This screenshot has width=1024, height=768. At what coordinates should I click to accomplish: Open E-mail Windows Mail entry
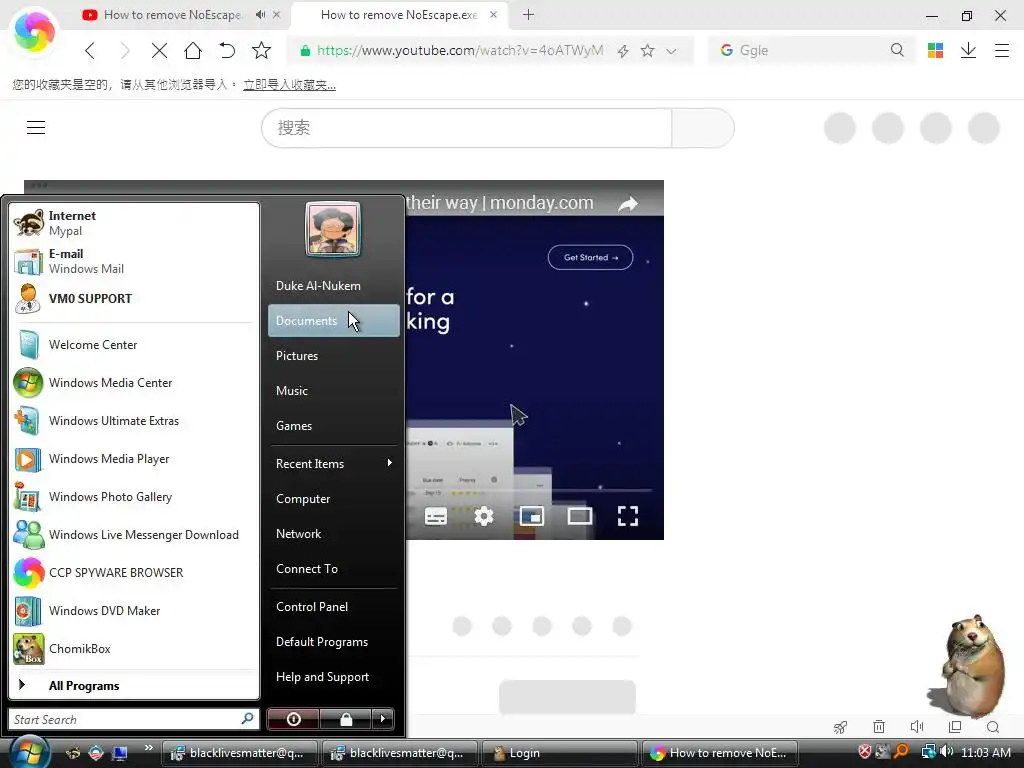133,261
